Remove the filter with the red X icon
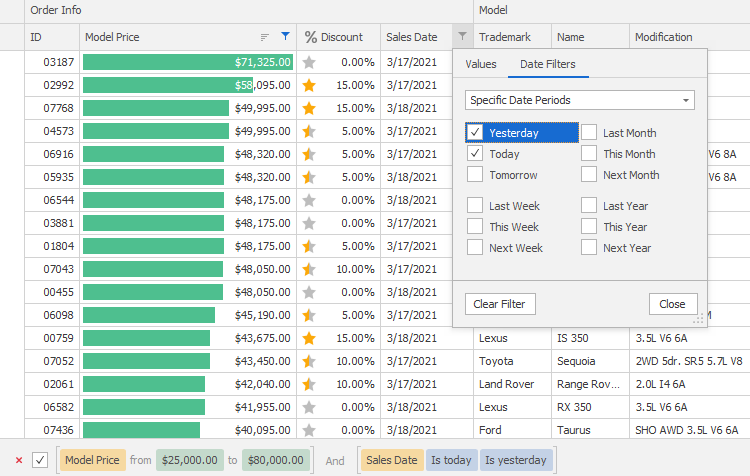Screen dimensions: 750x476 click(19, 460)
